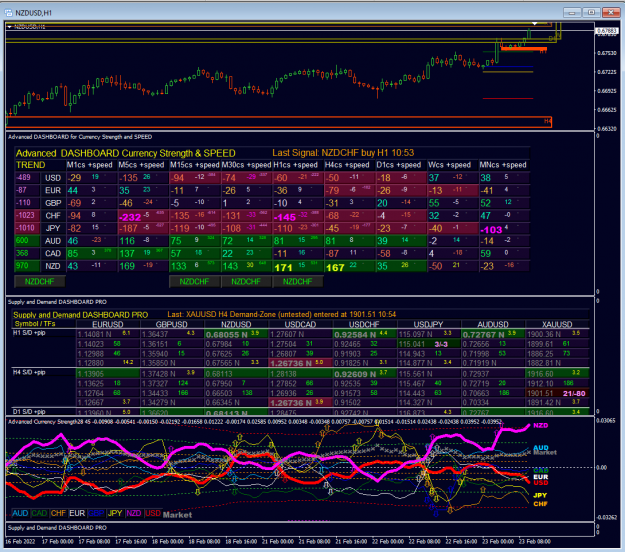
Task: Click the Last XAUUSD H4 Demand-Zone message
Action: click(x=281, y=314)
